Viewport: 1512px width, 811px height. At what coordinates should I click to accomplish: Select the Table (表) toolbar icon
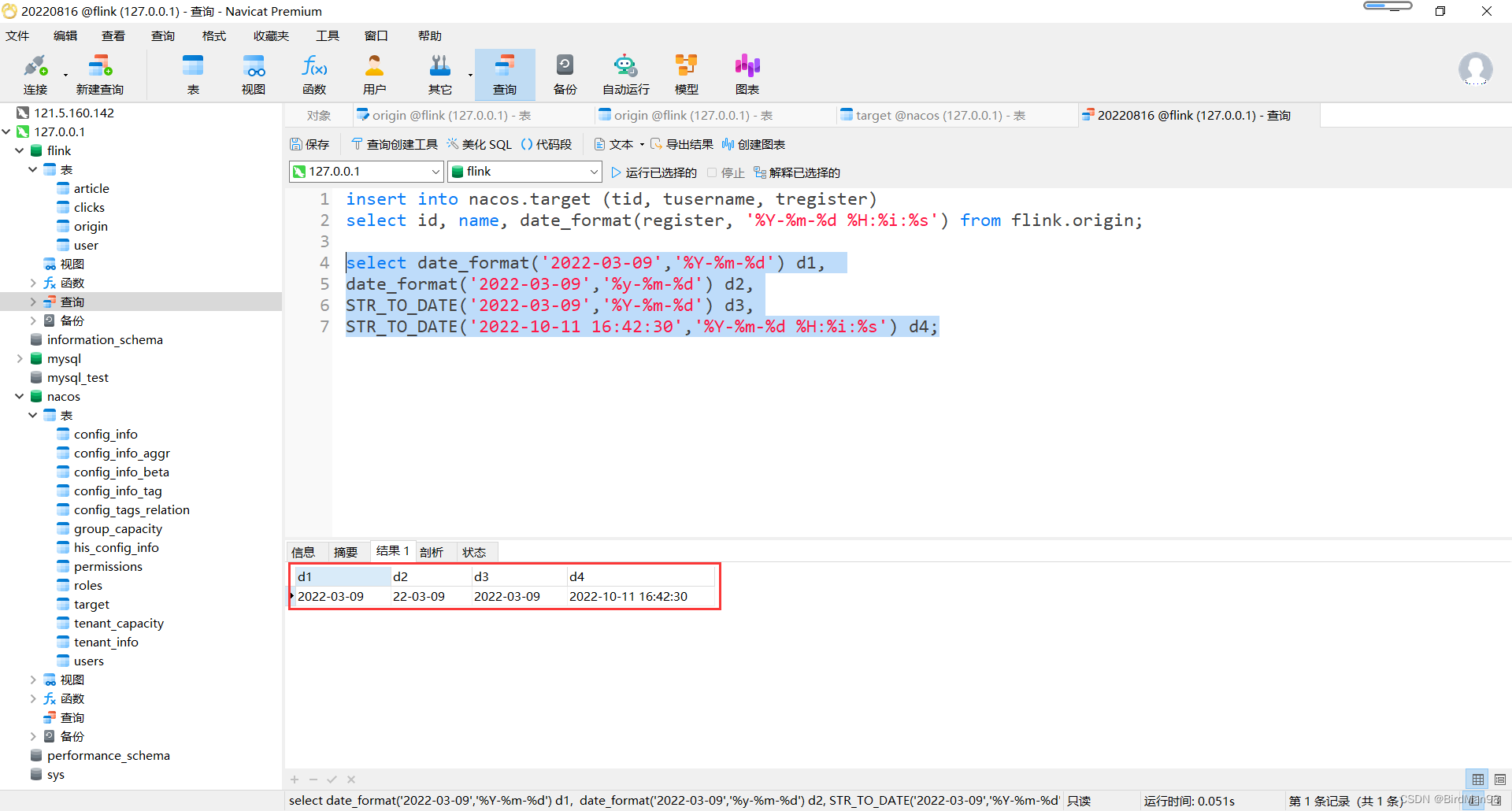193,75
